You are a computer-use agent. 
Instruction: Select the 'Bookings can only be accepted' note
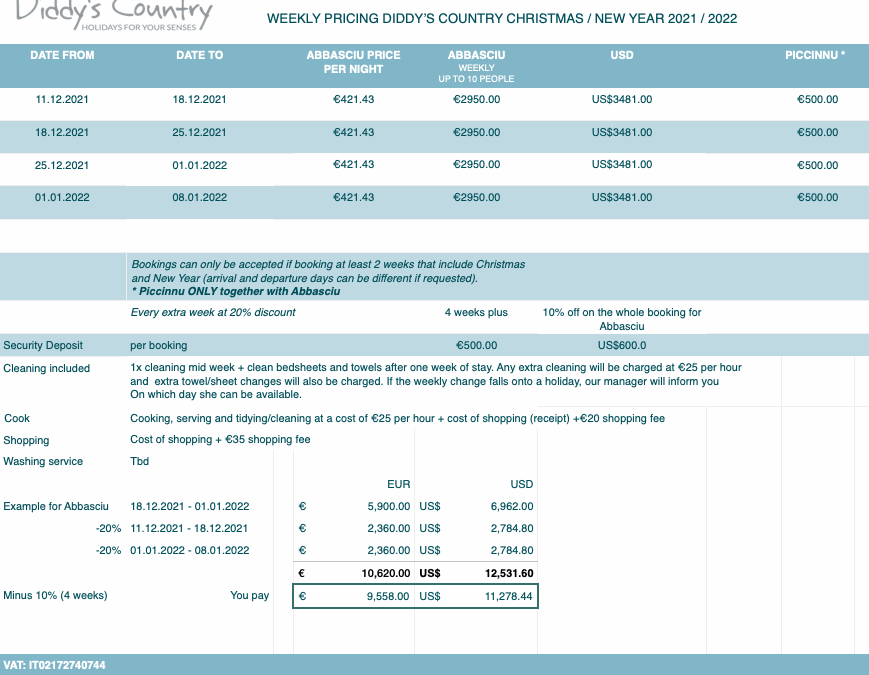click(x=328, y=272)
